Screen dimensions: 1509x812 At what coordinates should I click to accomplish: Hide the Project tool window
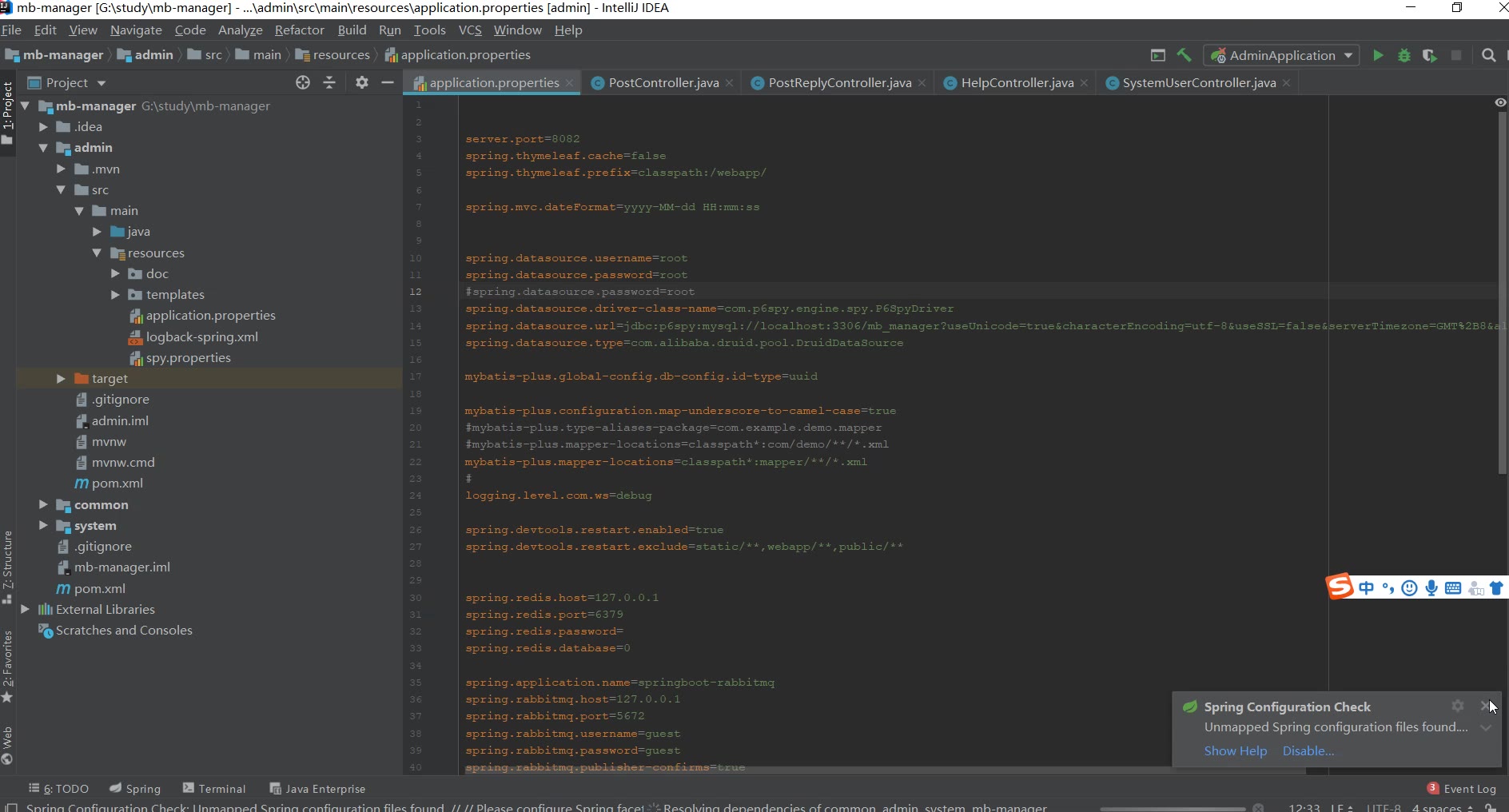coord(388,82)
